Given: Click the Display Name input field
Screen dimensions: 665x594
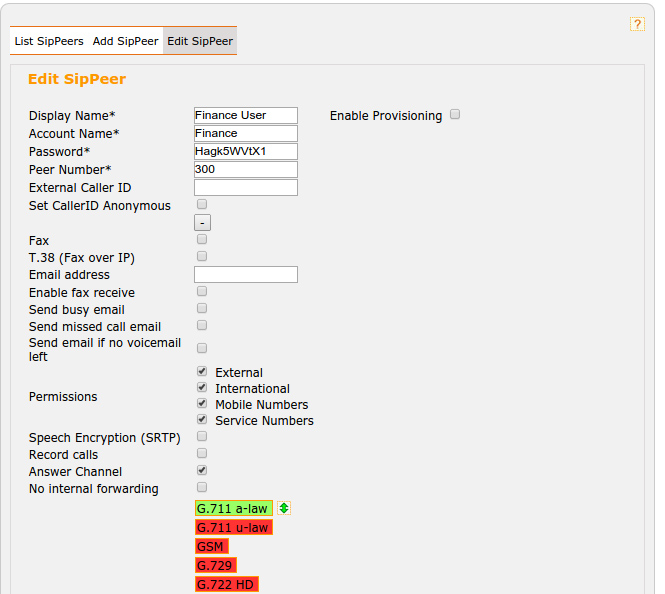Looking at the screenshot, I should pyautogui.click(x=246, y=115).
